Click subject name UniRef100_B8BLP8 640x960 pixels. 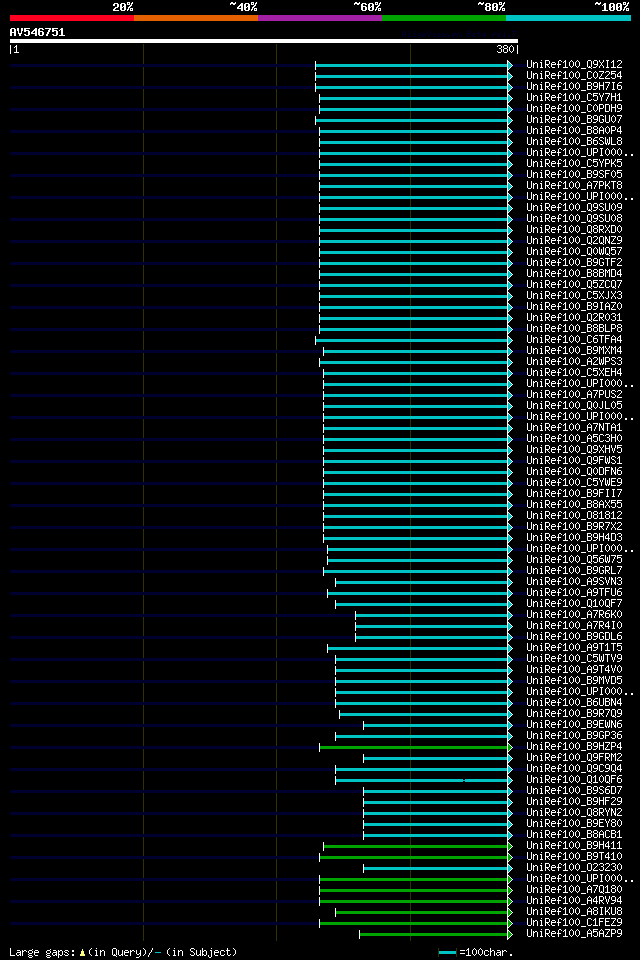click(574, 329)
